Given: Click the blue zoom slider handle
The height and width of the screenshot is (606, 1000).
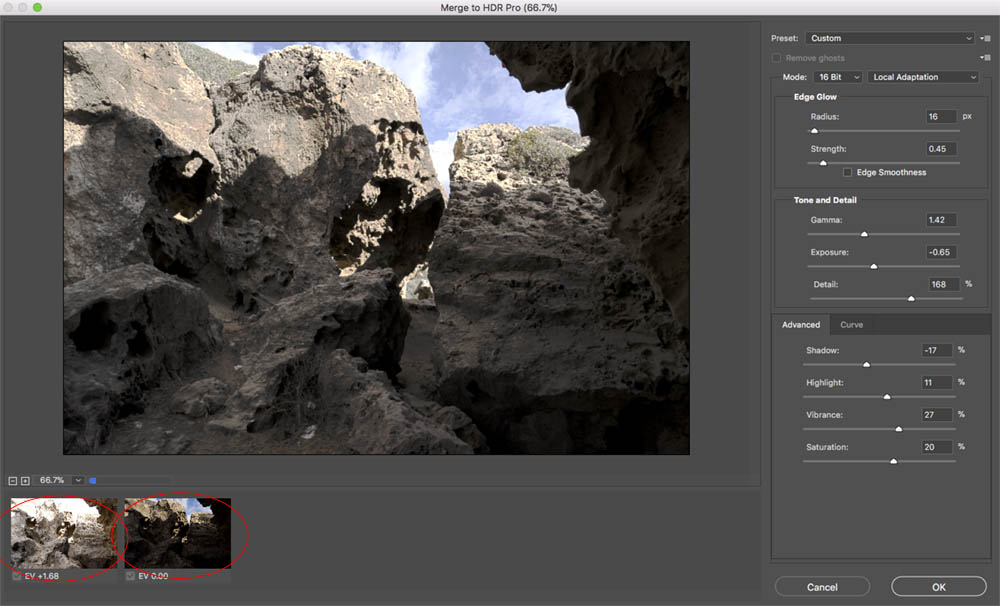Looking at the screenshot, I should tap(93, 480).
